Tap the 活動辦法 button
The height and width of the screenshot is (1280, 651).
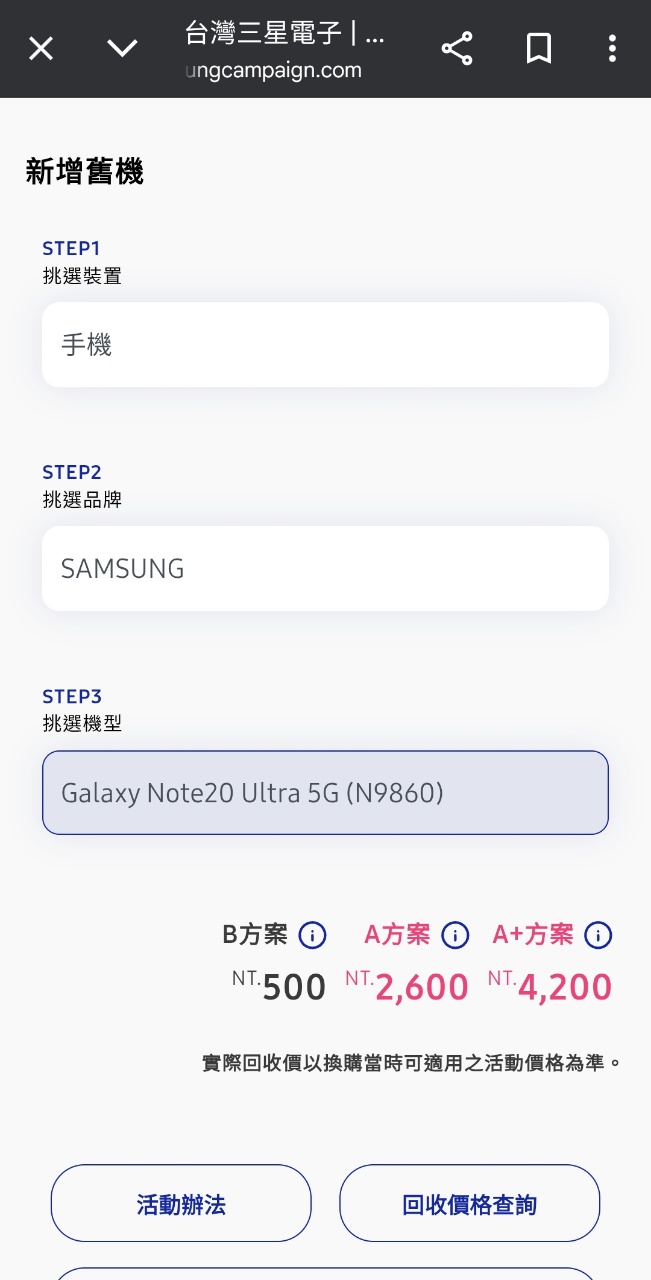181,1204
